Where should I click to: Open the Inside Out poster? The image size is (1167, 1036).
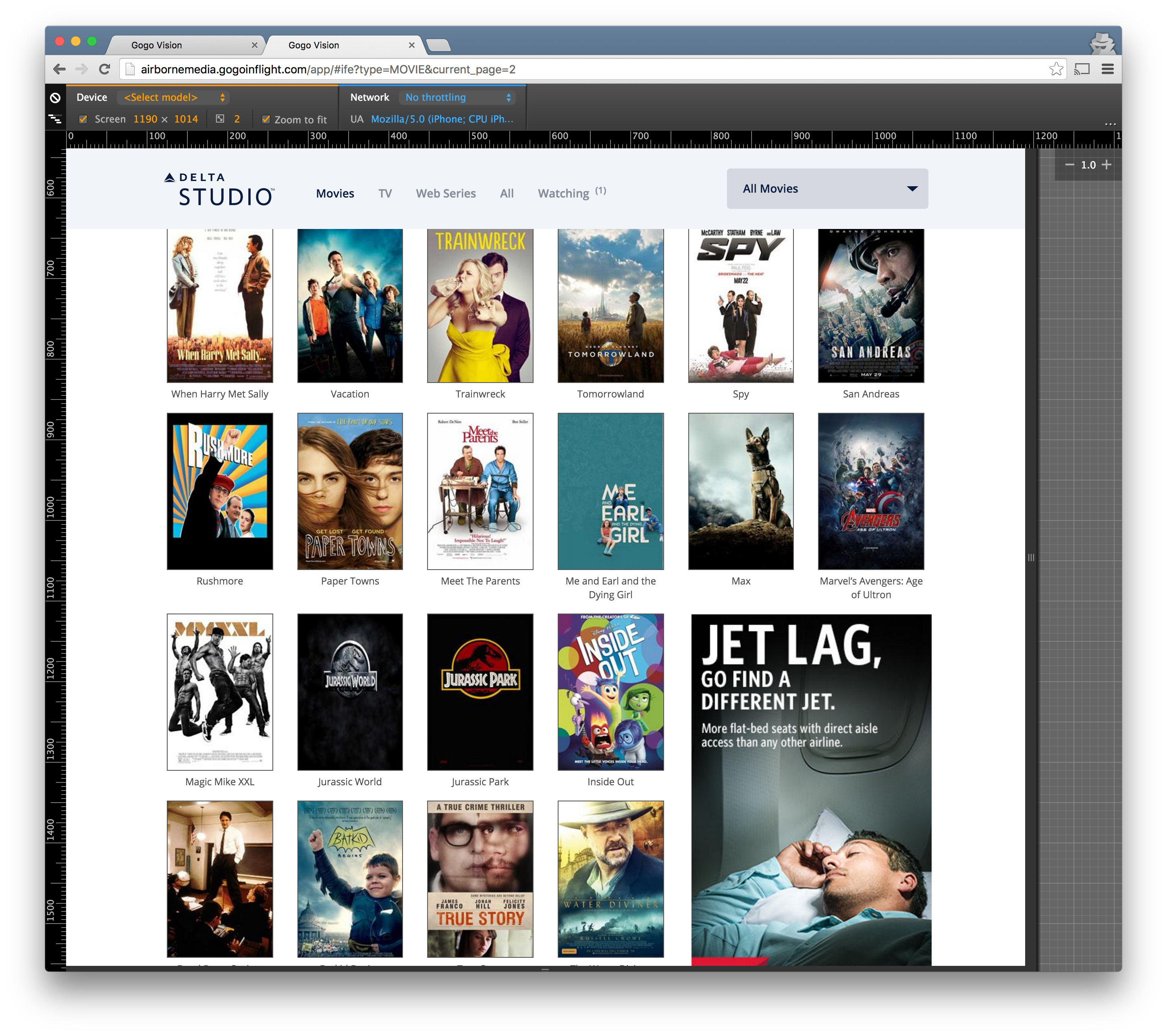(610, 692)
